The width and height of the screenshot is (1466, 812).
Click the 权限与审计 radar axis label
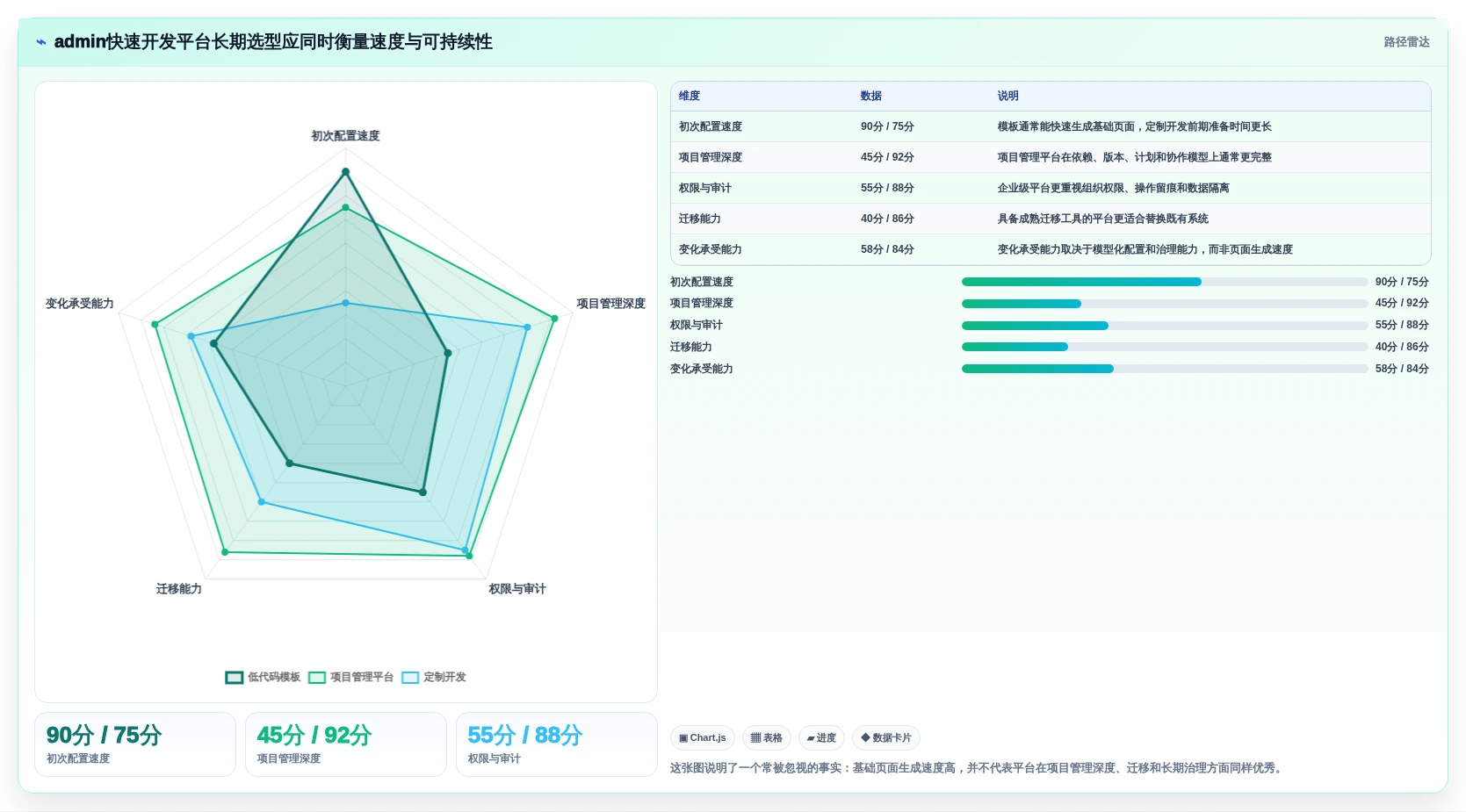(x=517, y=589)
